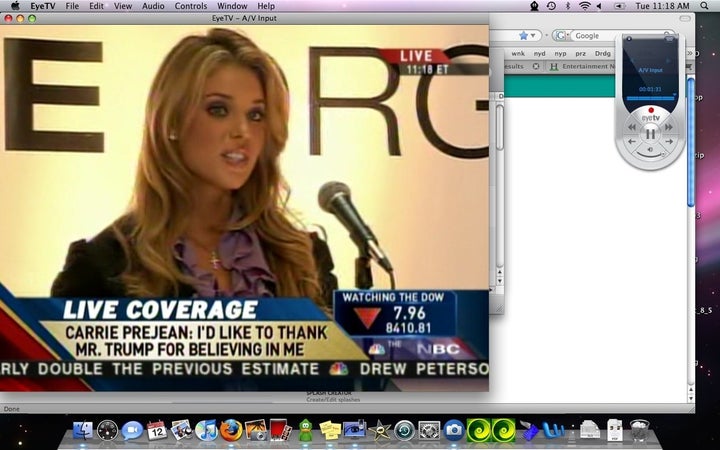Image resolution: width=720 pixels, height=450 pixels.
Task: Open the Controls menu
Action: click(x=191, y=6)
